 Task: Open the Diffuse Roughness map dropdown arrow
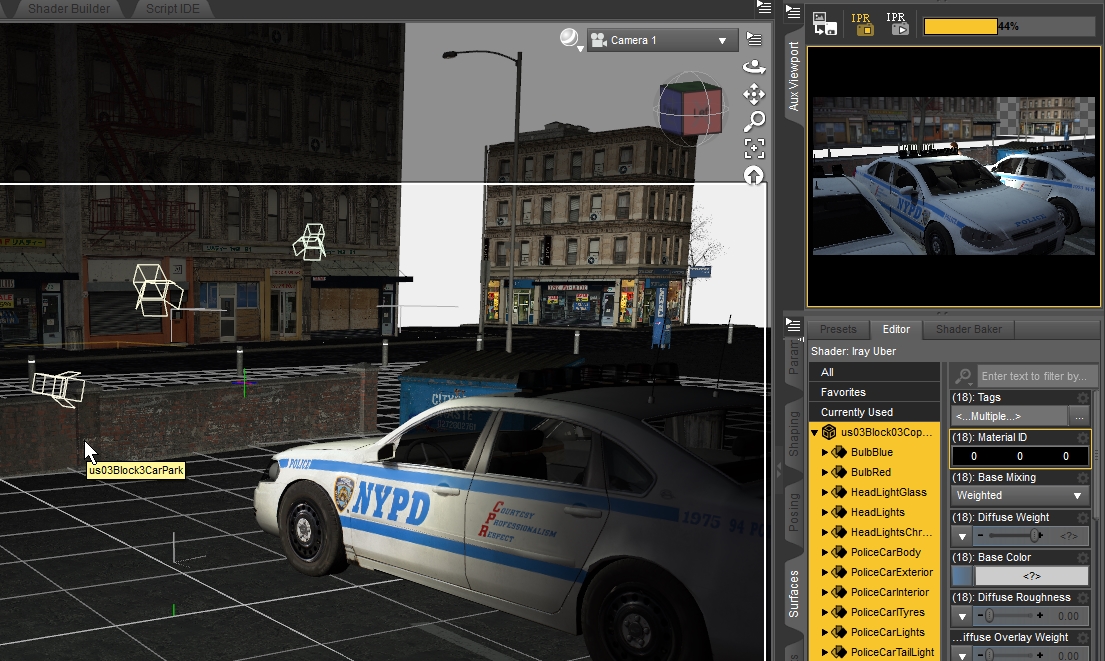(962, 616)
